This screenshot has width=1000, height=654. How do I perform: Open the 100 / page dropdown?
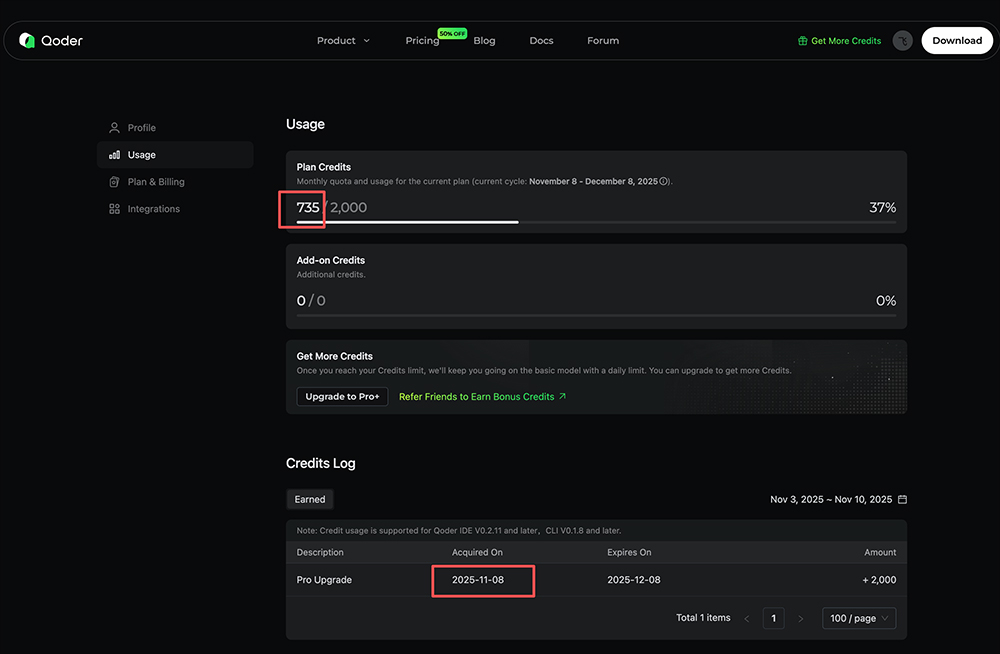859,618
